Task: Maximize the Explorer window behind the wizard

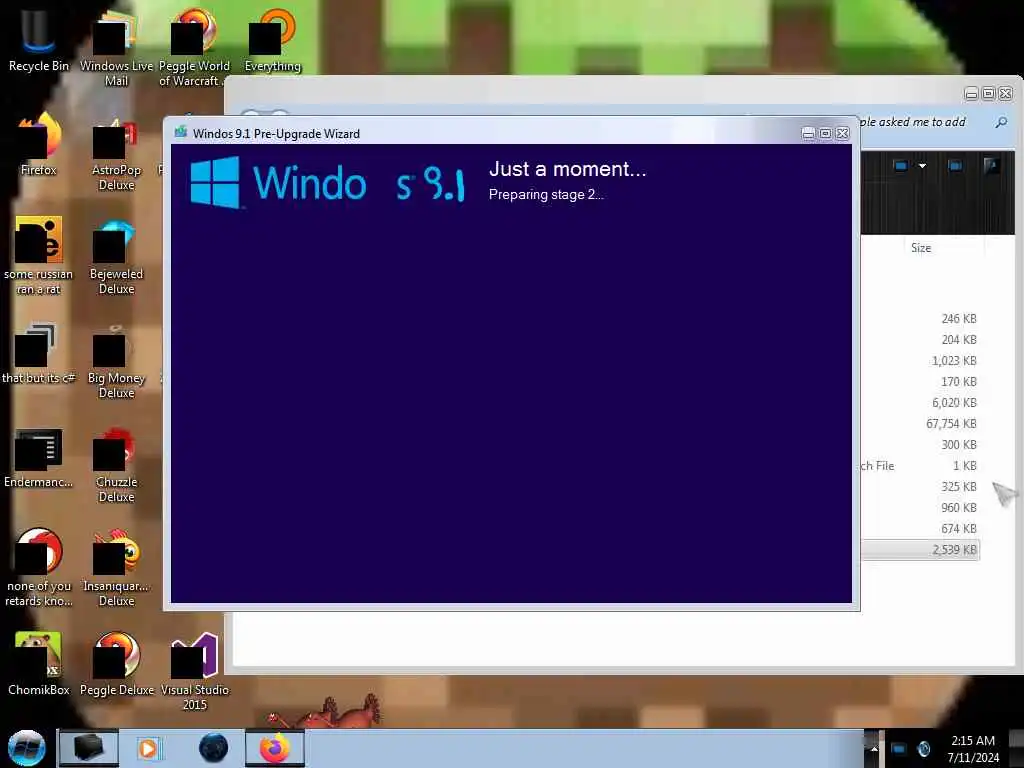Action: pos(989,94)
